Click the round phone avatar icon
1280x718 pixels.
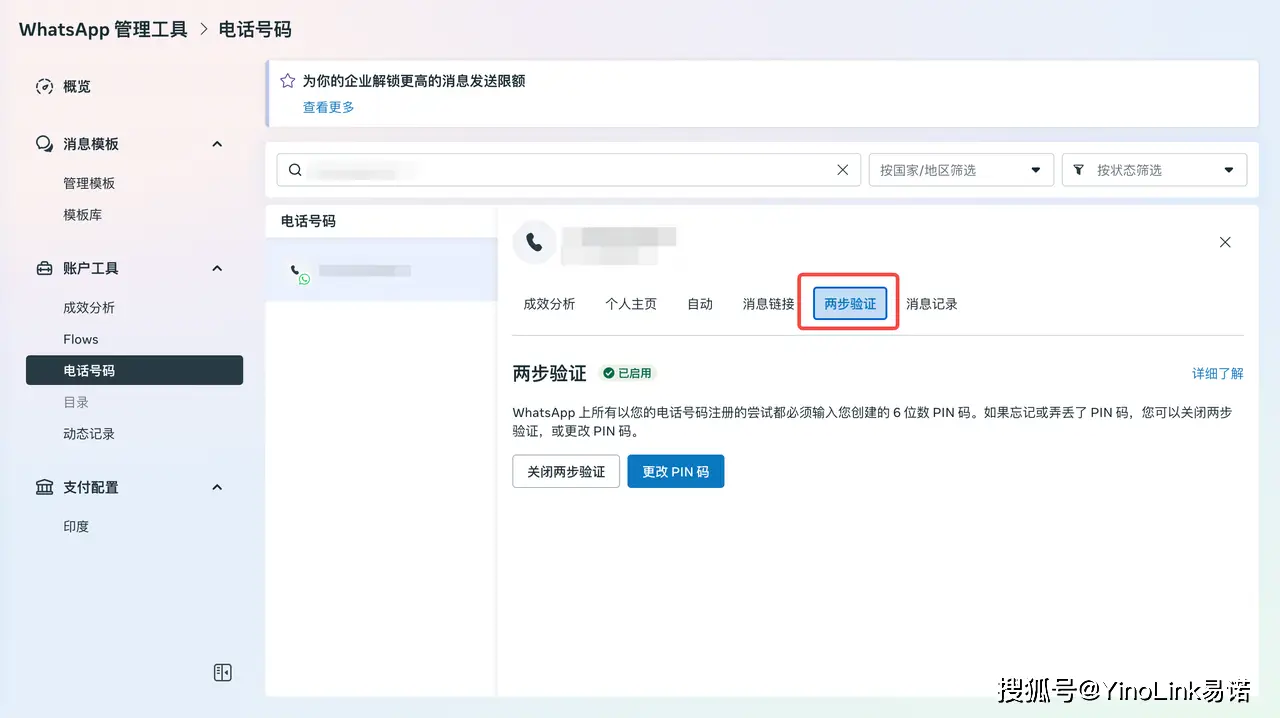[534, 242]
